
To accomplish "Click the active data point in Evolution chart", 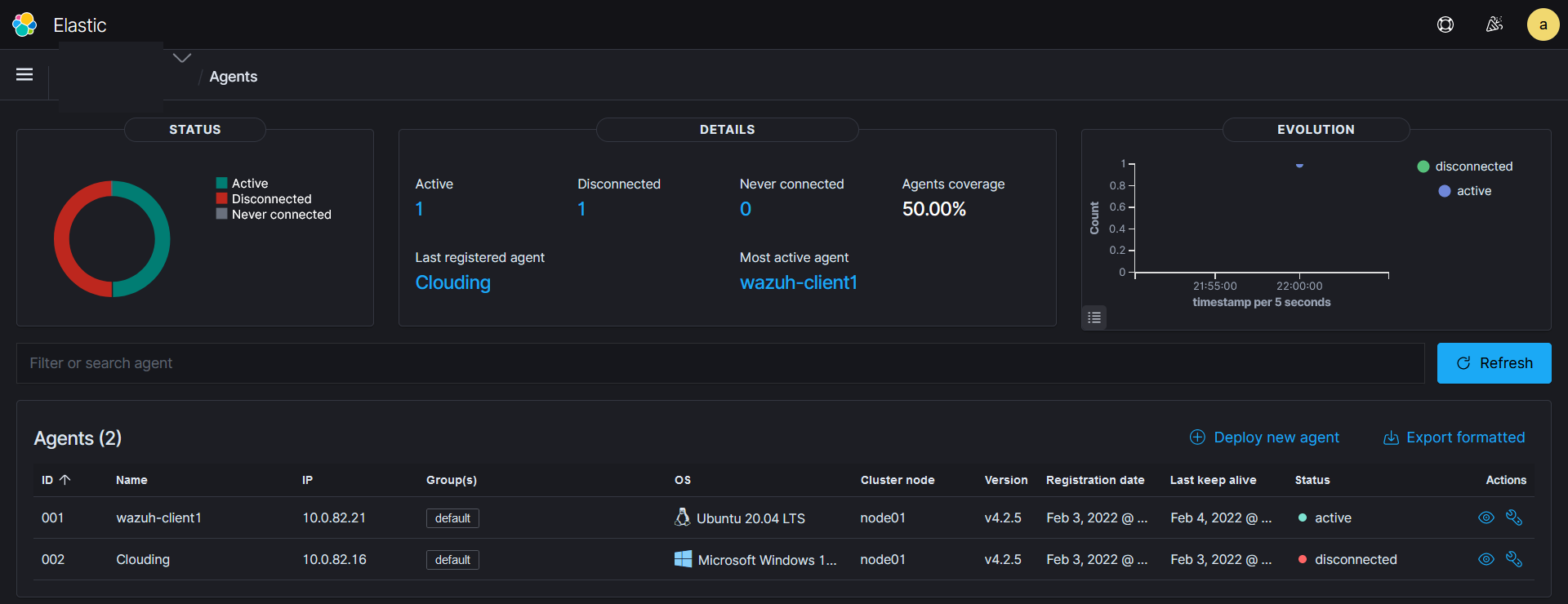I will [x=1299, y=166].
